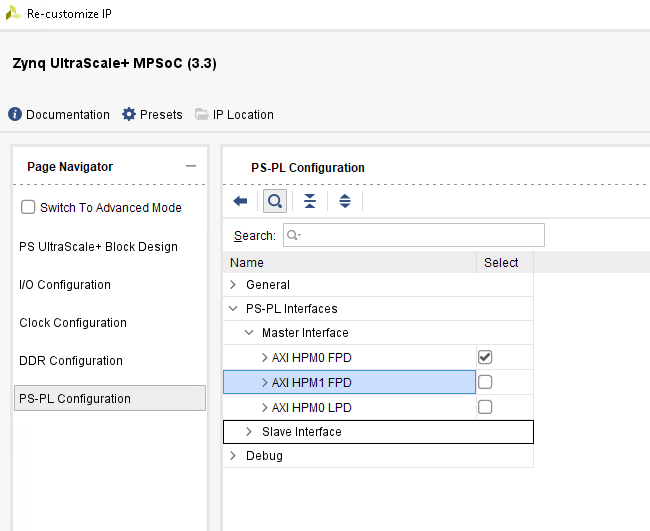This screenshot has width=650, height=531.
Task: Click the IP Location label
Action: click(243, 114)
